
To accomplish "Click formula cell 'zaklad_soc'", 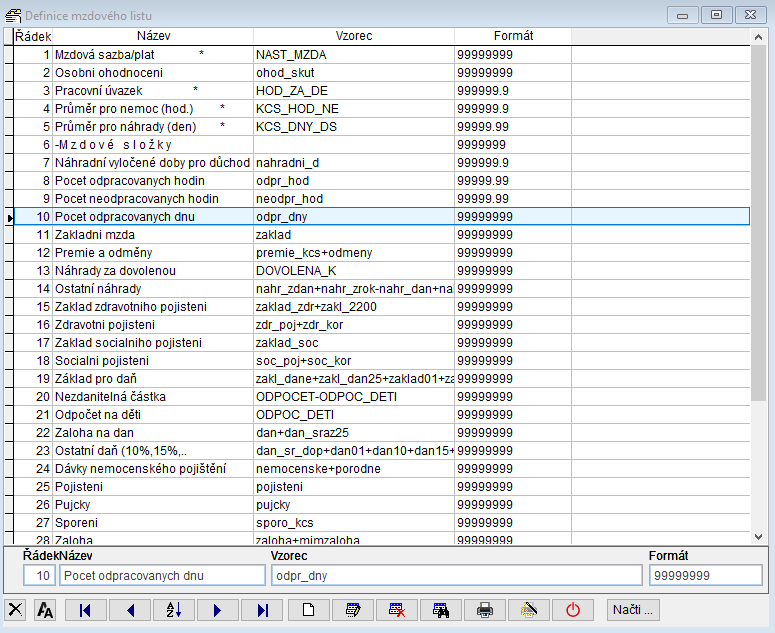I will click(x=354, y=343).
